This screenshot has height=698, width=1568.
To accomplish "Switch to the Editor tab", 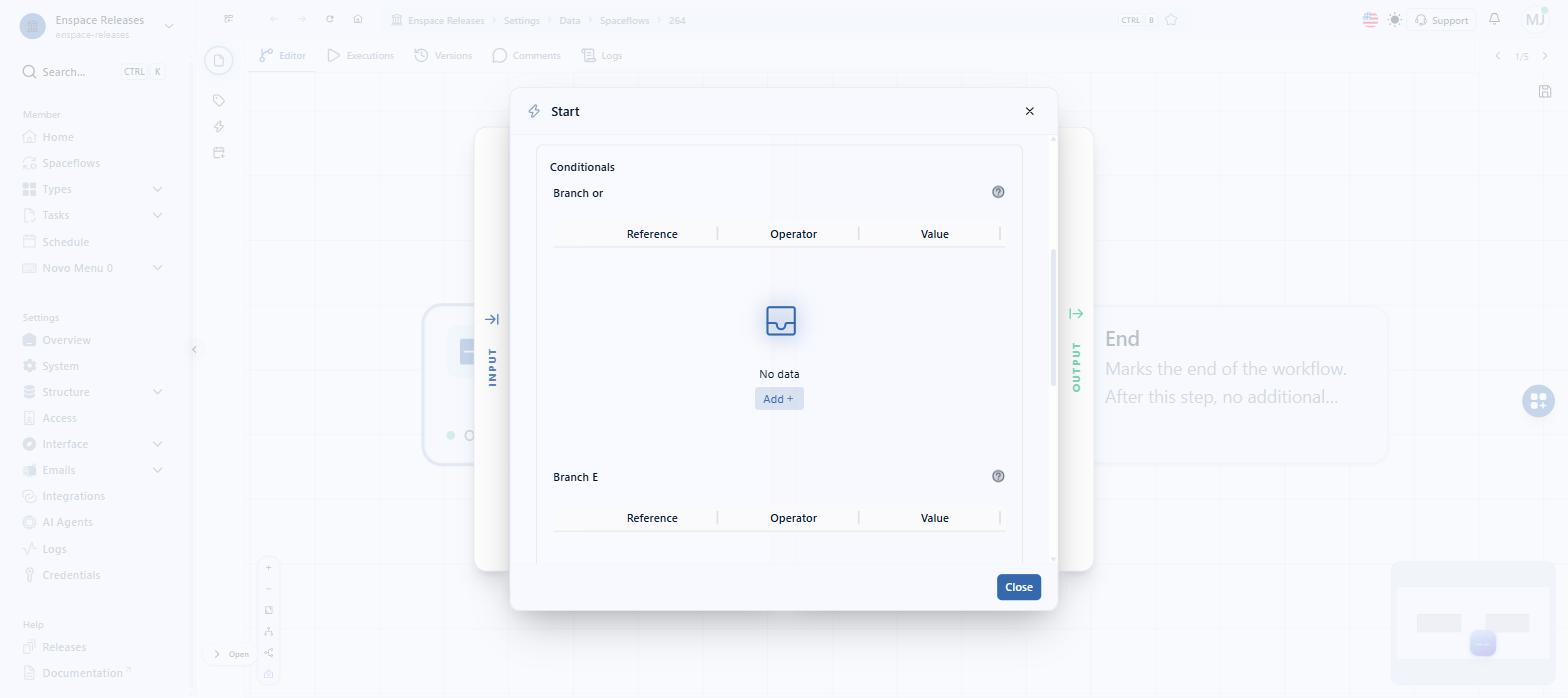I will pyautogui.click(x=283, y=56).
